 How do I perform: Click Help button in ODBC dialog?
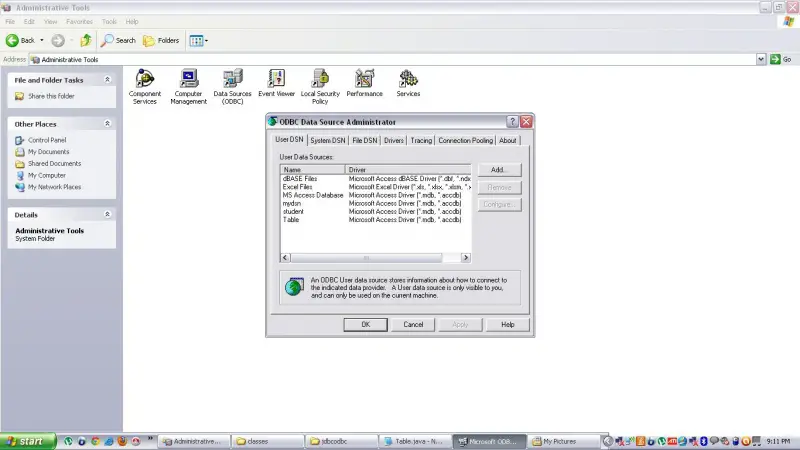(x=508, y=324)
